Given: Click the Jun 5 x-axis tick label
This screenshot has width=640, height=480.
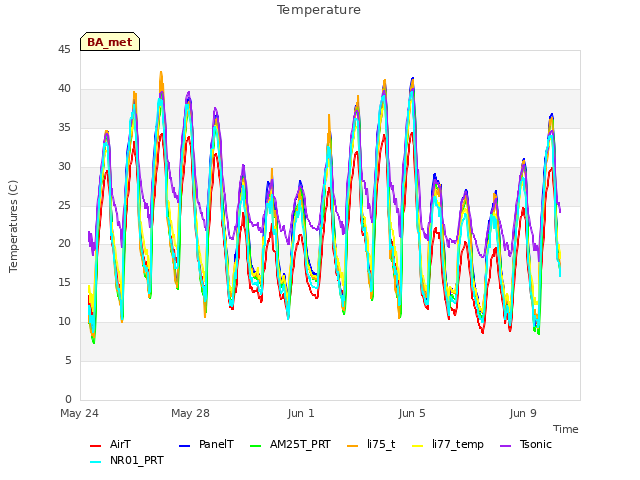Looking at the screenshot, I should pos(412,413).
